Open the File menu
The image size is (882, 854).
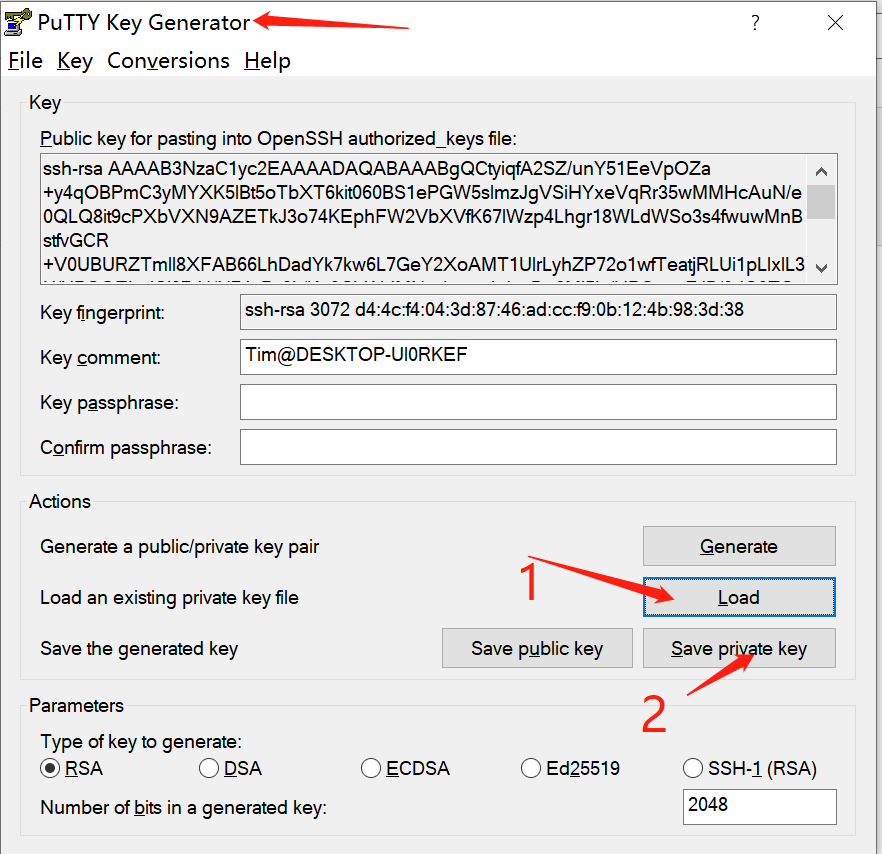(25, 61)
